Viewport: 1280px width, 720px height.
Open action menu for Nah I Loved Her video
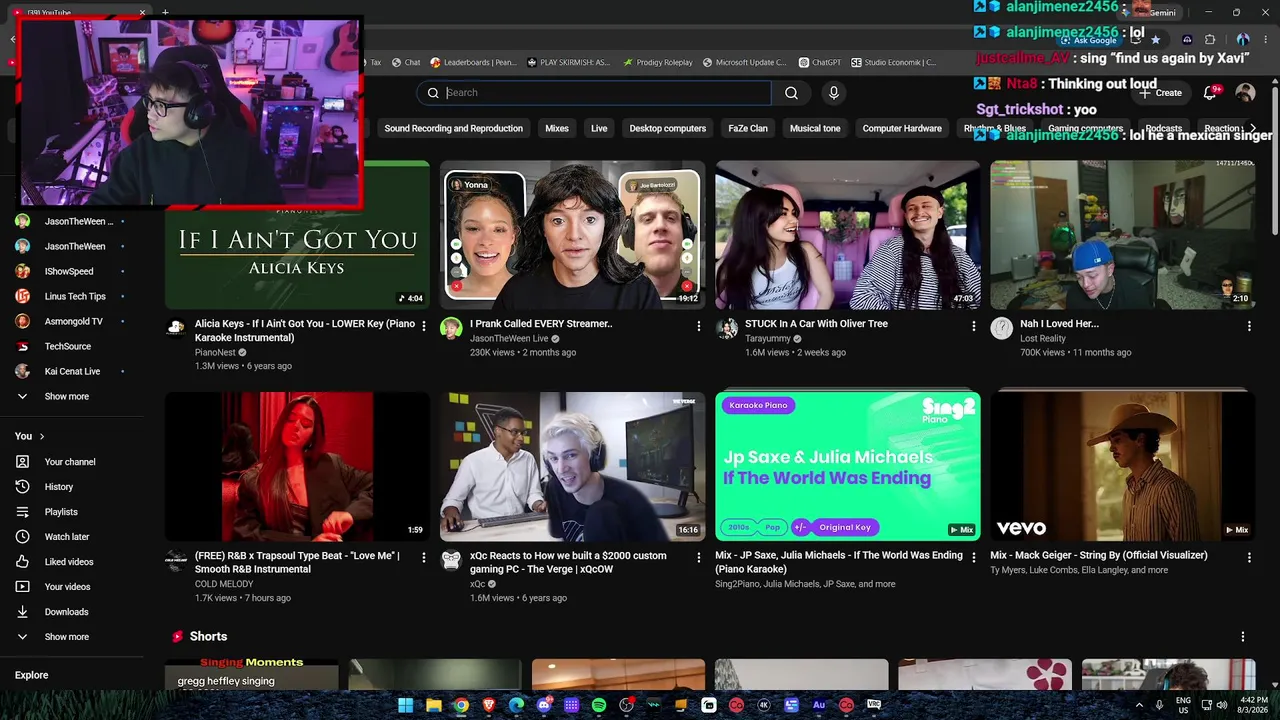point(1249,326)
